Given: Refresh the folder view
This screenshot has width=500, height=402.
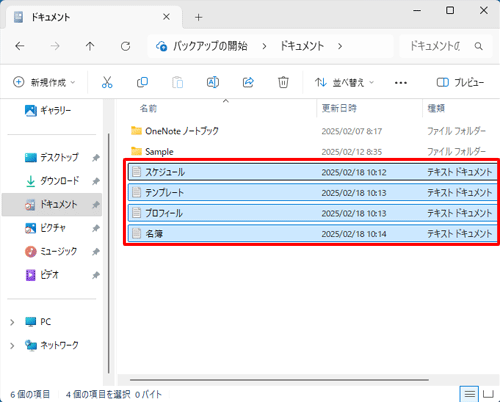Looking at the screenshot, I should pos(125,46).
